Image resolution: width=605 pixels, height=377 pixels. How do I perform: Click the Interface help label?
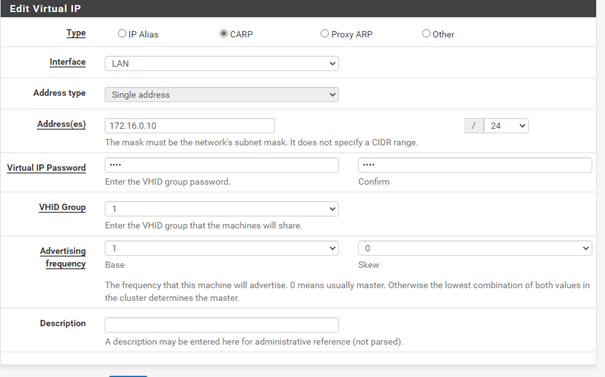68,62
